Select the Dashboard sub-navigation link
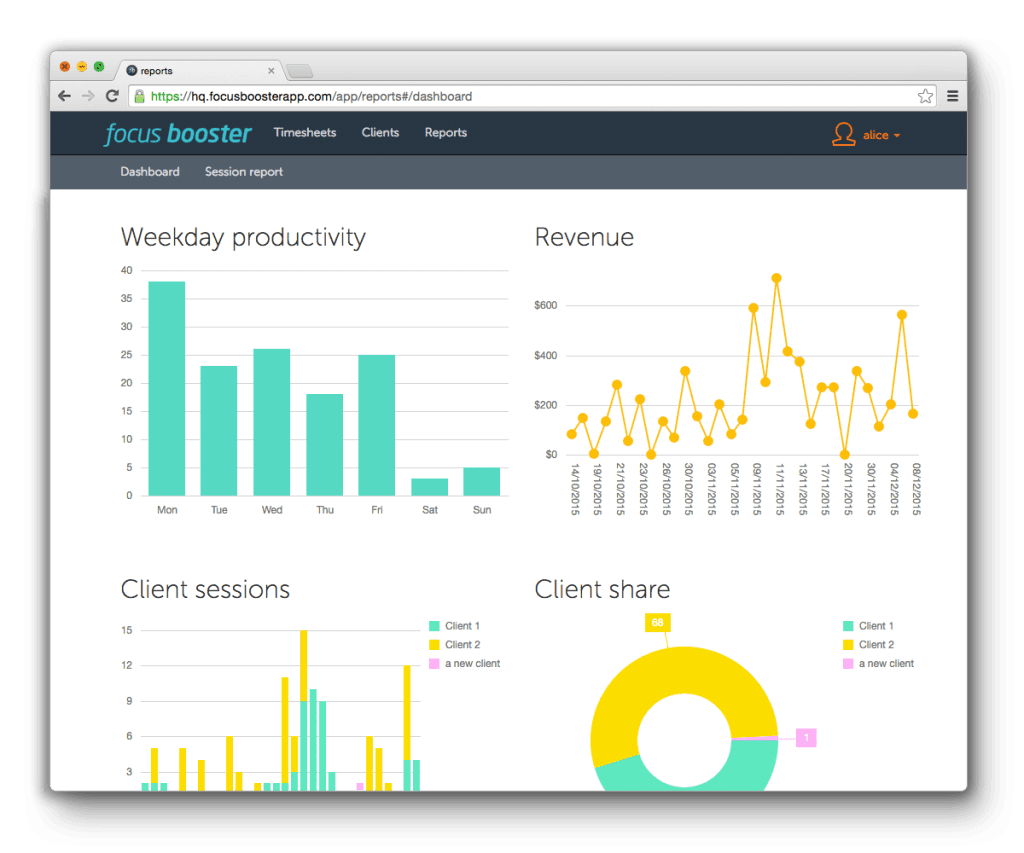Screen dimensions: 1024x853 150,172
